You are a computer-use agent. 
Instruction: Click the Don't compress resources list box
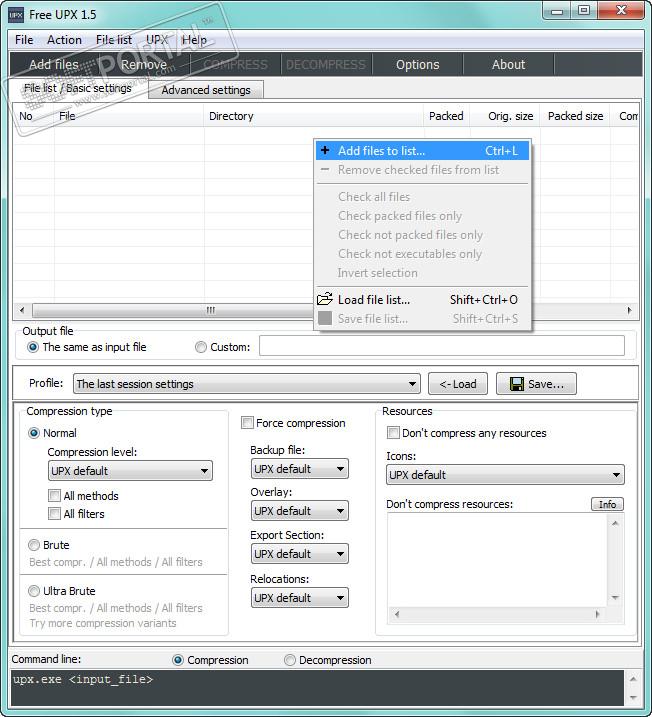tap(497, 560)
